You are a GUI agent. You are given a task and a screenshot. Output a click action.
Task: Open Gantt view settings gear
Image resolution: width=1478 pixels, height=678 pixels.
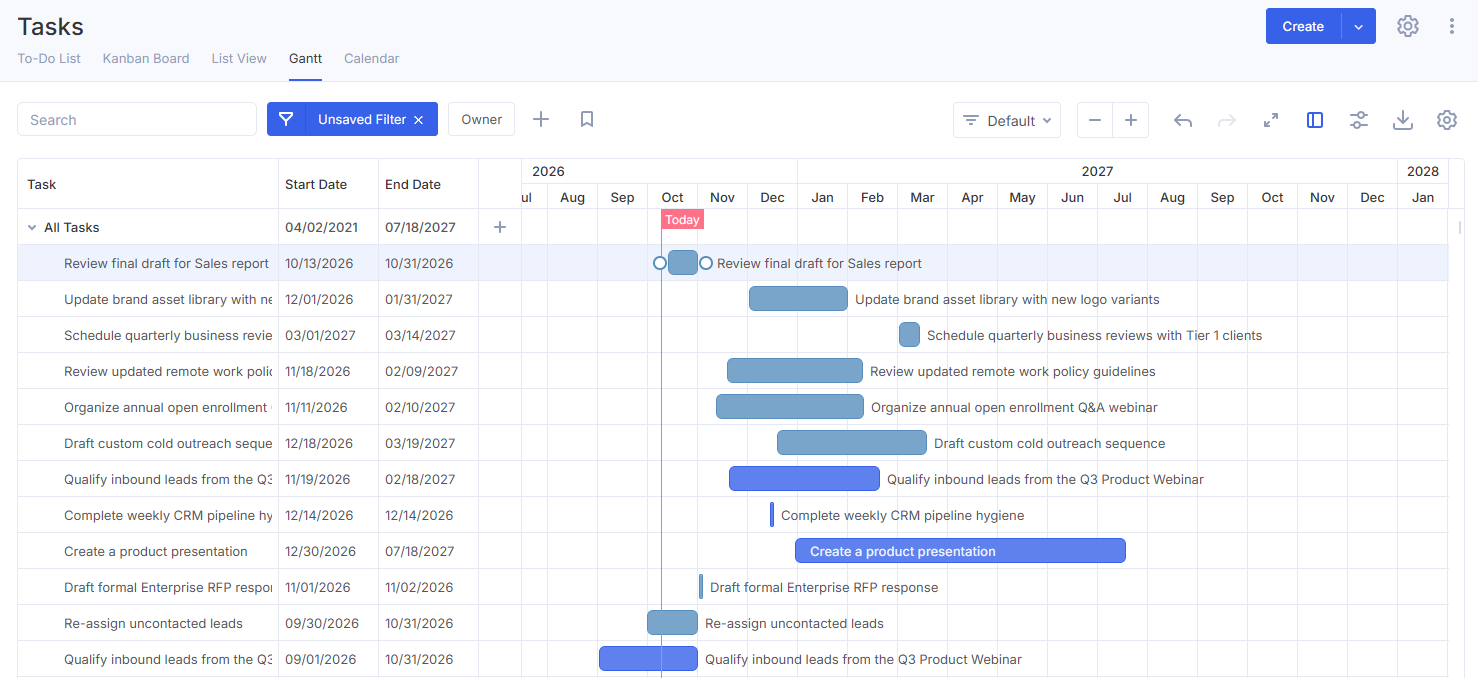[1447, 120]
